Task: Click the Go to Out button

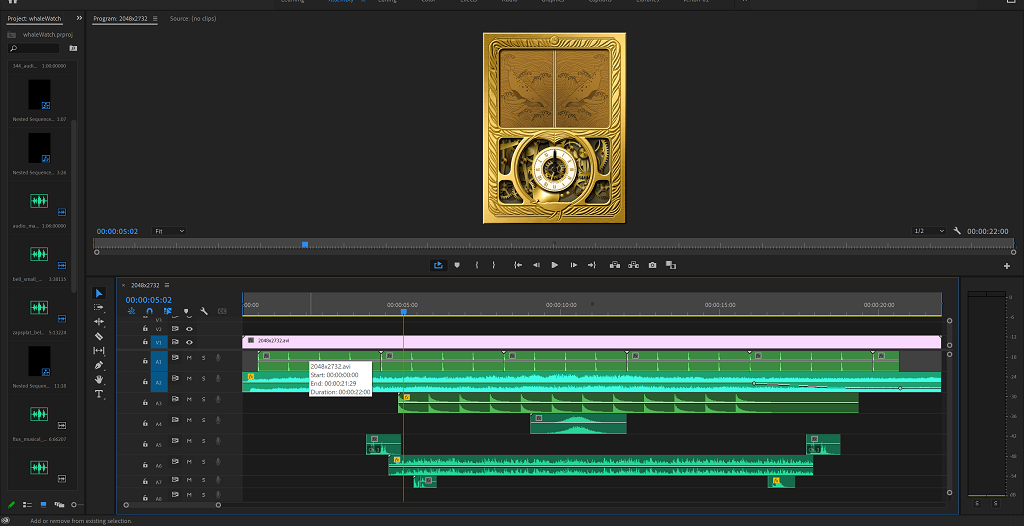Action: click(592, 265)
